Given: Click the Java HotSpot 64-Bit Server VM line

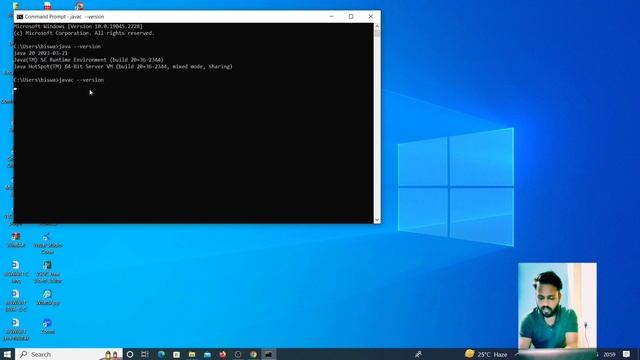Looking at the screenshot, I should (x=123, y=67).
